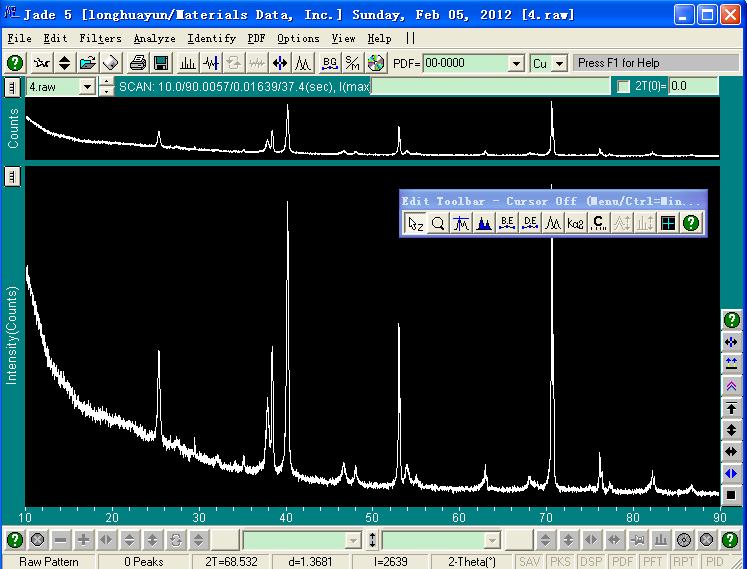Toggle the arrow cursor tool in Edit Toolbar
The image size is (747, 569).
[x=415, y=223]
